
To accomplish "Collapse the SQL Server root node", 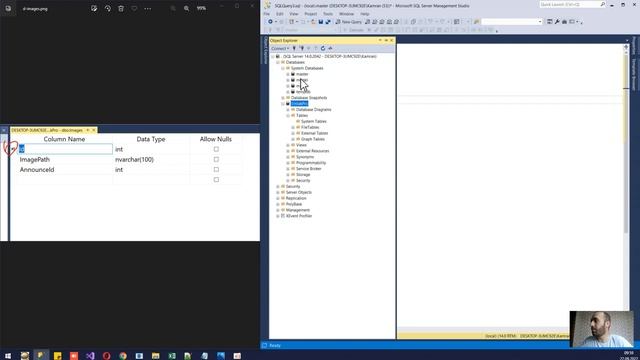I will [x=273, y=56].
